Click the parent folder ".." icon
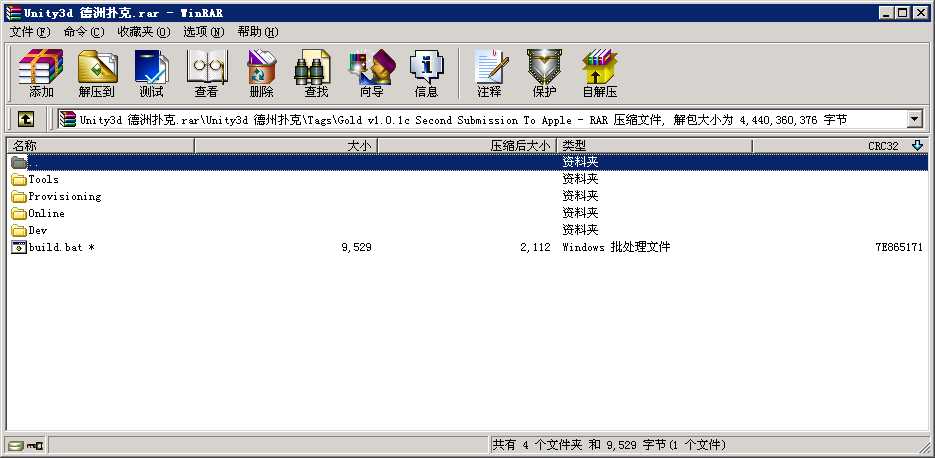Screen dimensions: 935x458 click(x=19, y=162)
